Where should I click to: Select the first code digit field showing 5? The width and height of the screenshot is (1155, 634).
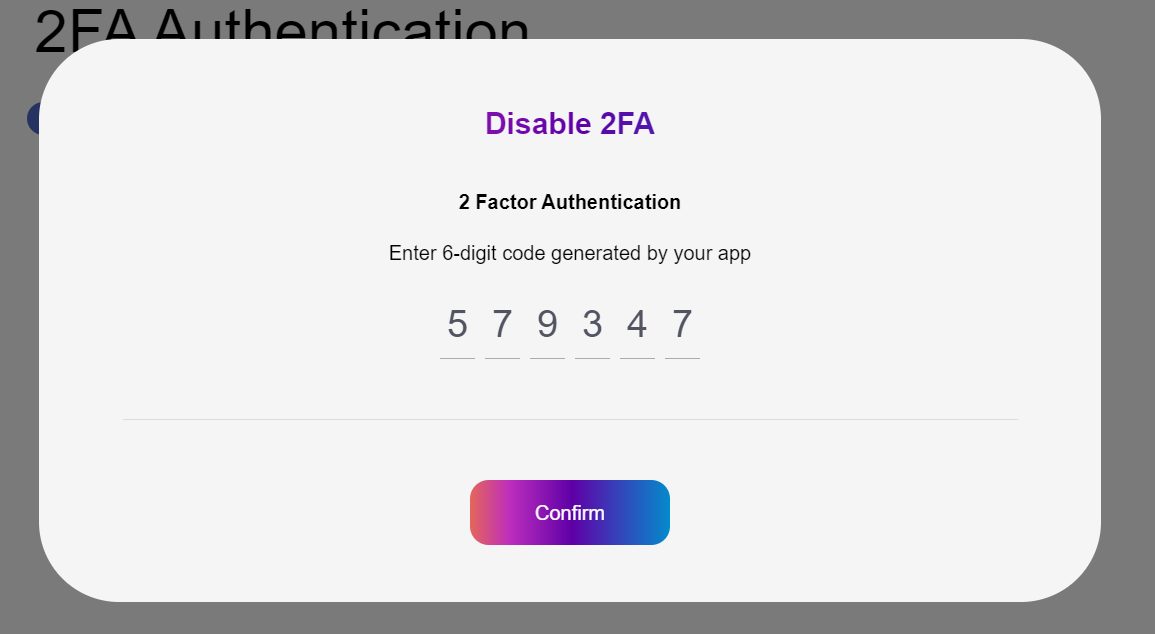coord(457,325)
